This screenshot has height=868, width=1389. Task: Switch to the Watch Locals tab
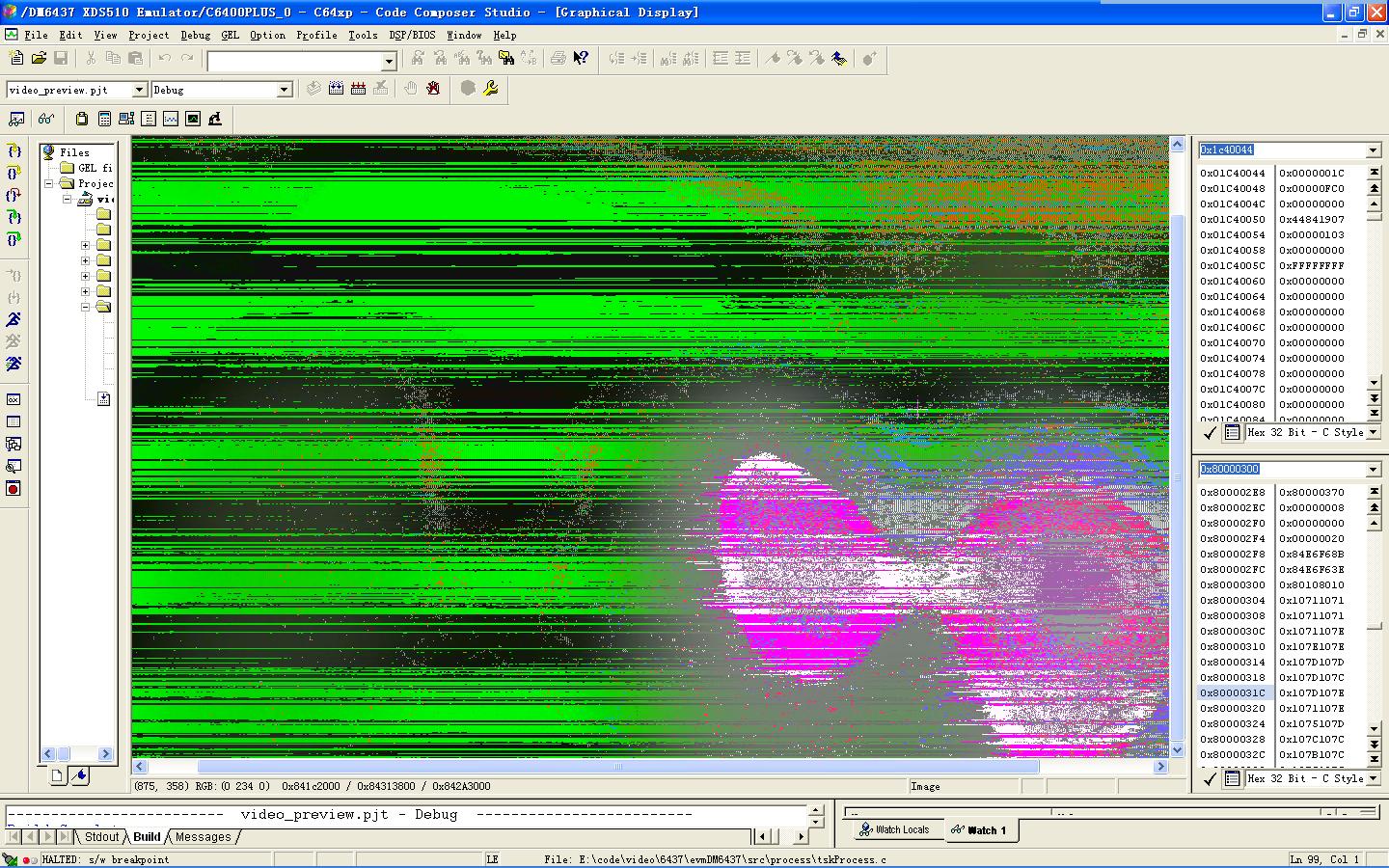pos(893,829)
